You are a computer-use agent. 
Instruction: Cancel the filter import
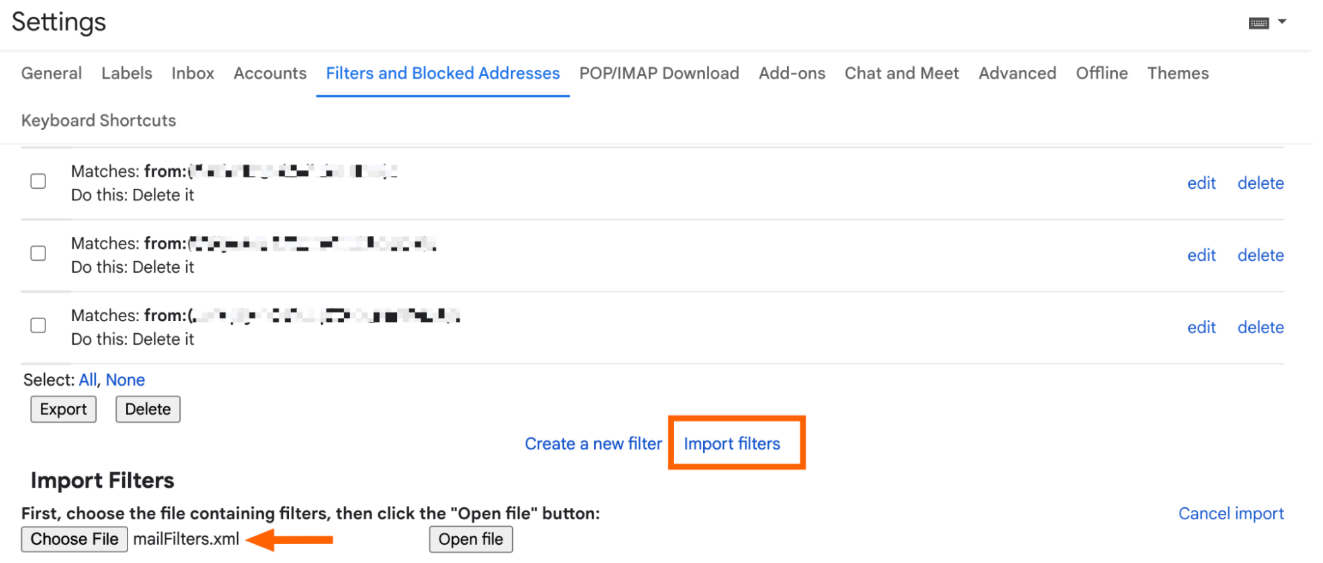tap(1231, 514)
